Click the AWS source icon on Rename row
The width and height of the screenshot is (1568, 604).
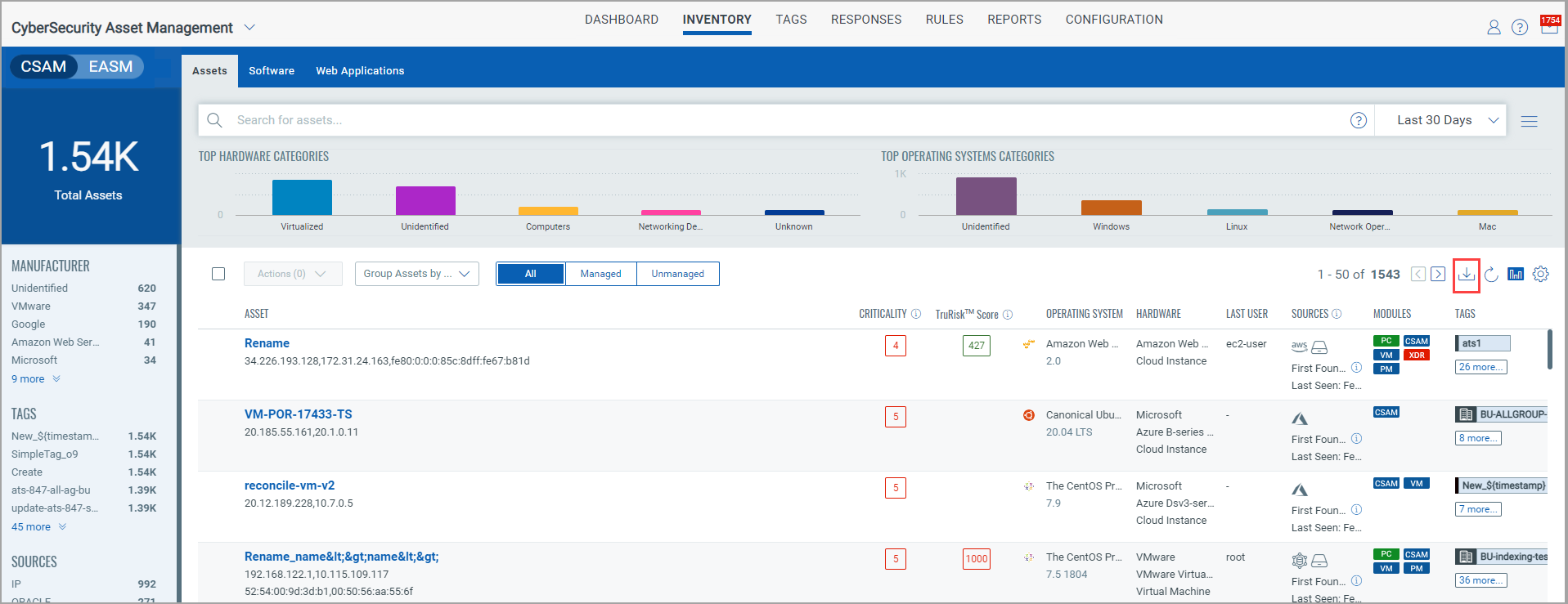point(1299,347)
